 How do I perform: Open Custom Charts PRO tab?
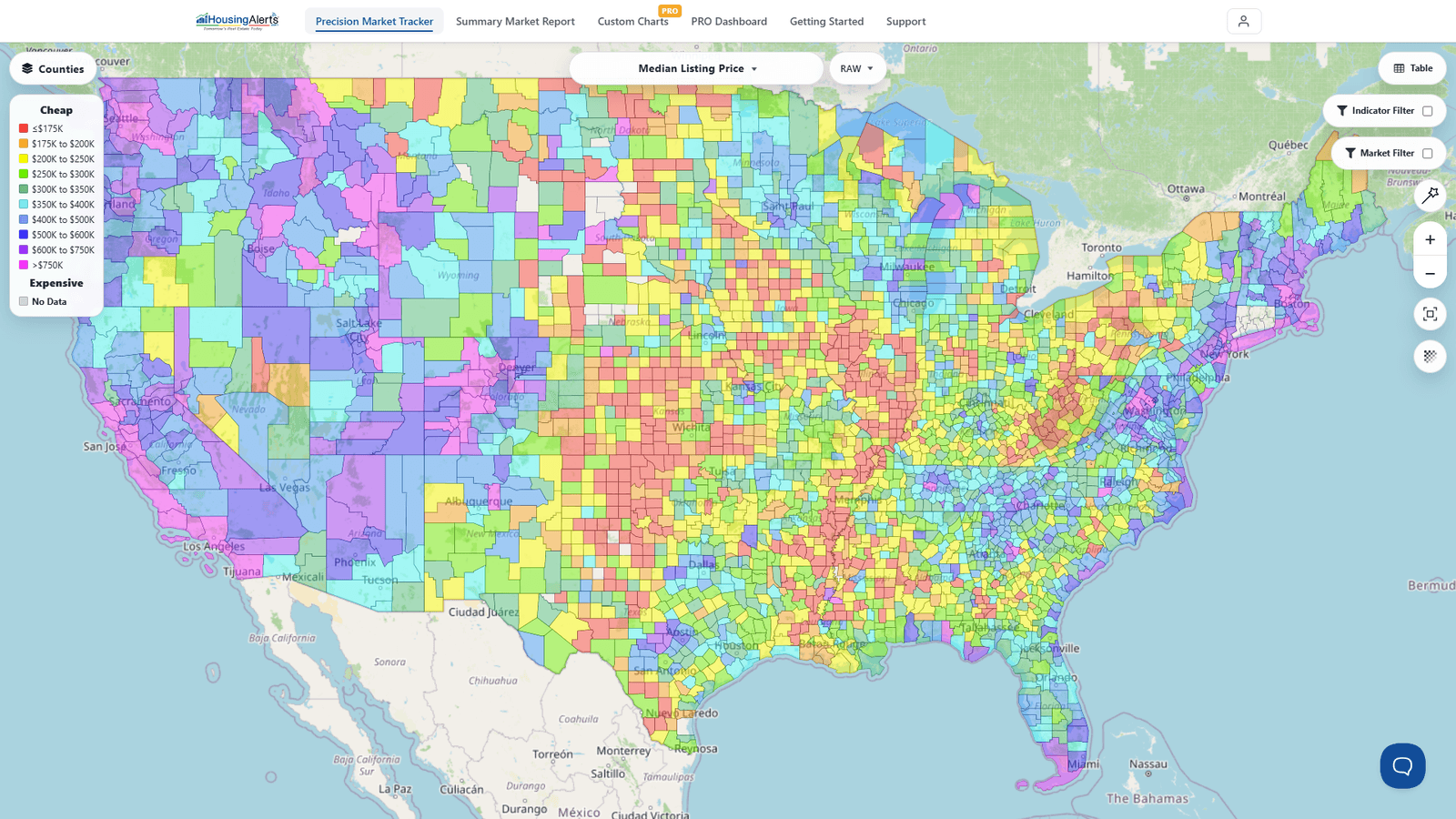tap(633, 21)
